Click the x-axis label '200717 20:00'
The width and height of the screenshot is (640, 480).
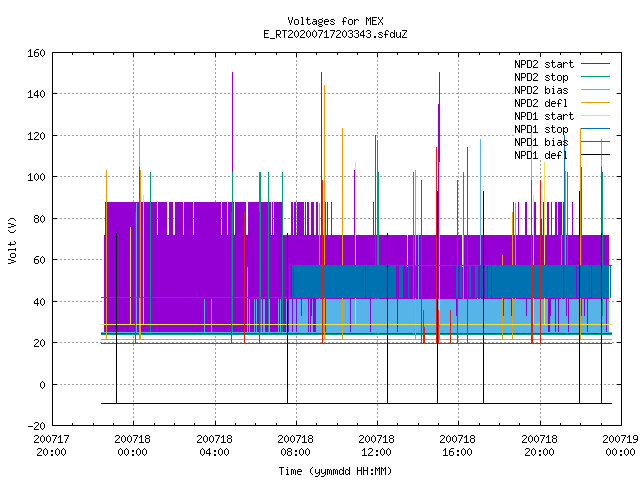click(x=51, y=446)
